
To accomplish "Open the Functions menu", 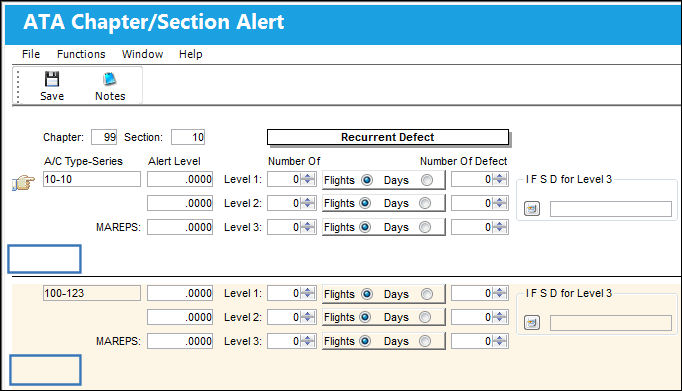I will tap(81, 54).
